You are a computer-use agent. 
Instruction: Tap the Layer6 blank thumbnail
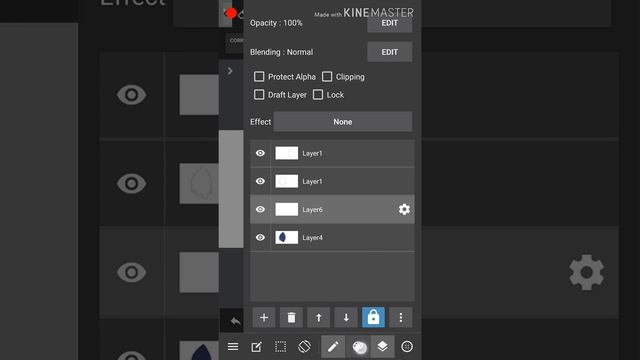[287, 209]
